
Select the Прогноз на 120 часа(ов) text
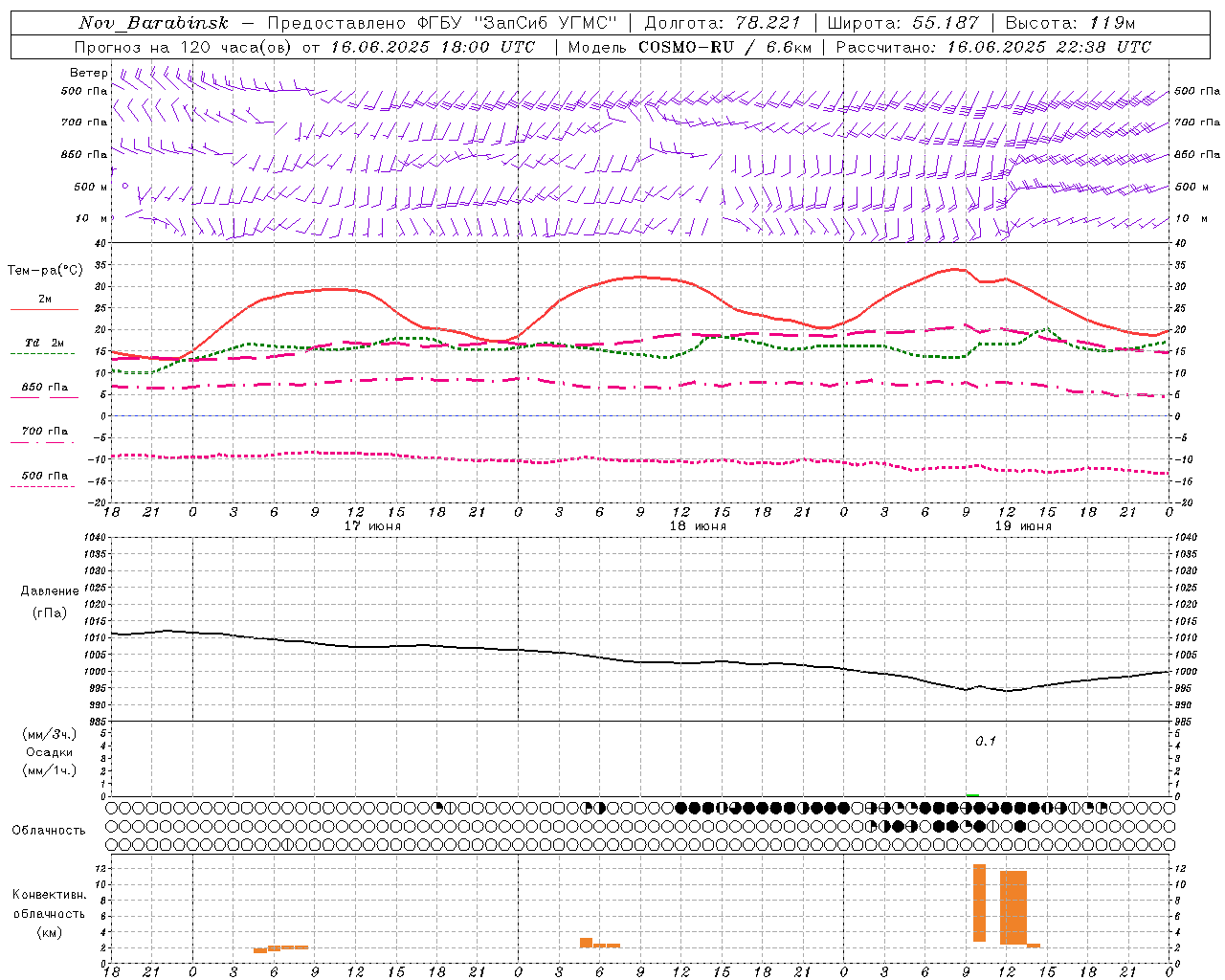pos(185,47)
